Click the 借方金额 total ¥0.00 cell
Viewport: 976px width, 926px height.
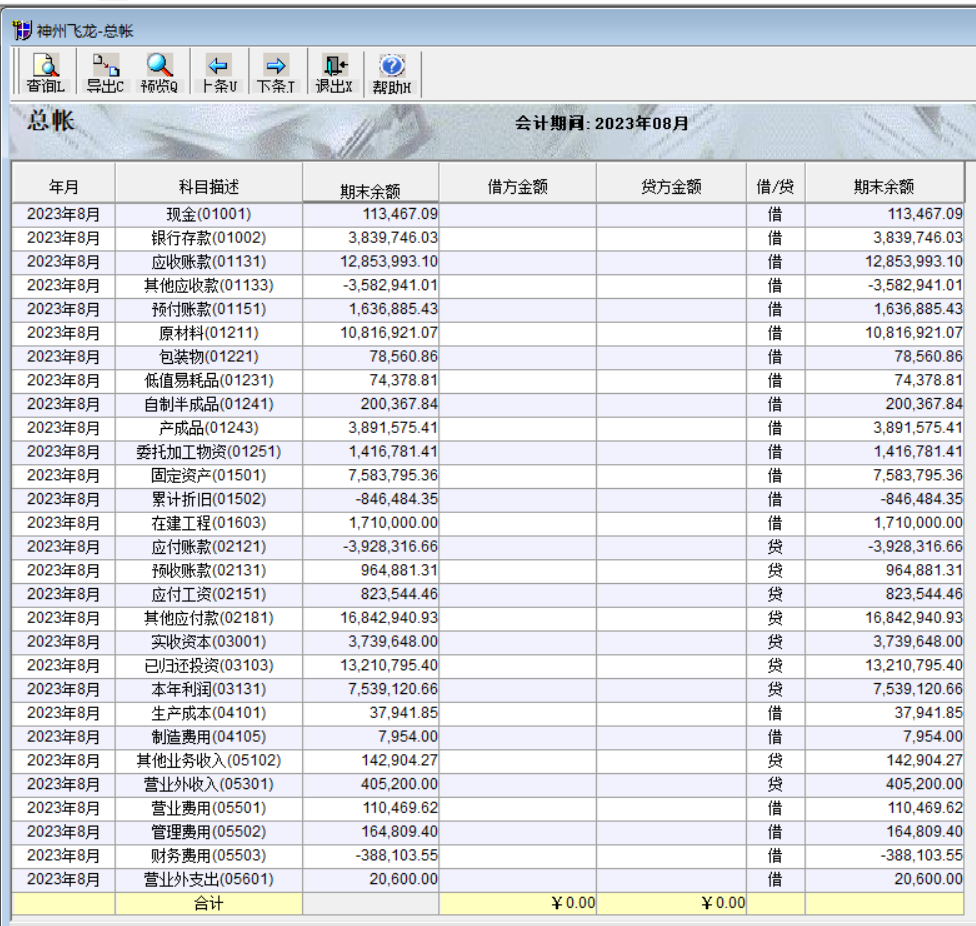tap(517, 904)
